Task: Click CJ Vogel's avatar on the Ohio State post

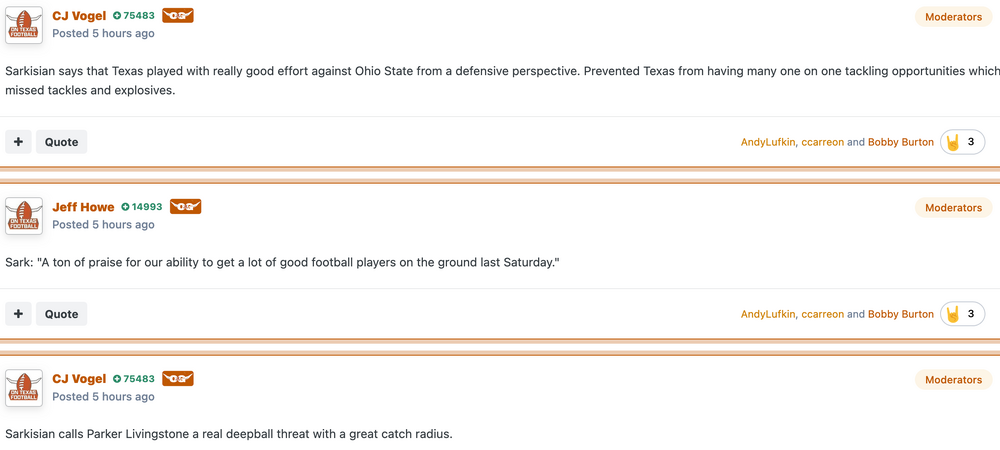Action: click(24, 25)
